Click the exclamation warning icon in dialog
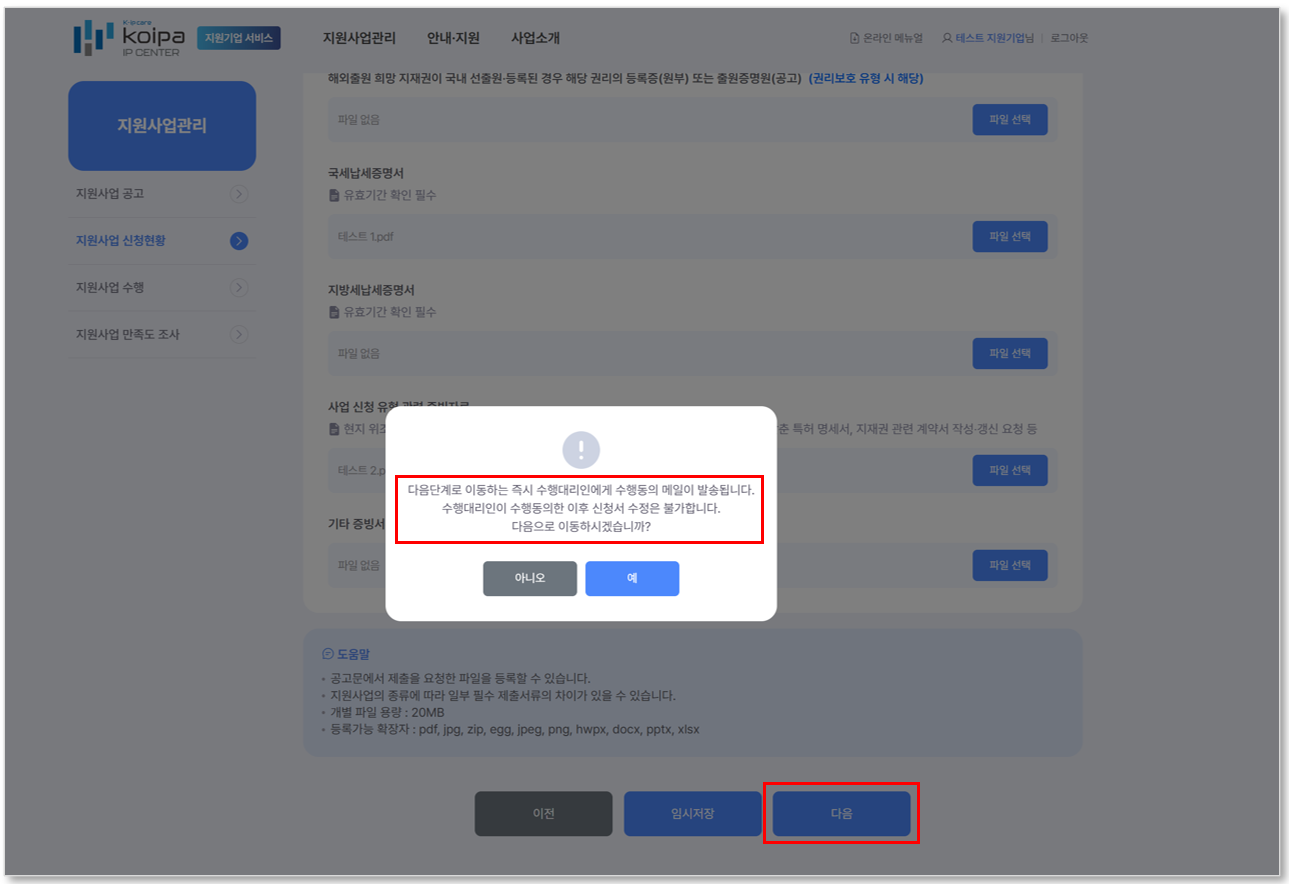 [581, 449]
